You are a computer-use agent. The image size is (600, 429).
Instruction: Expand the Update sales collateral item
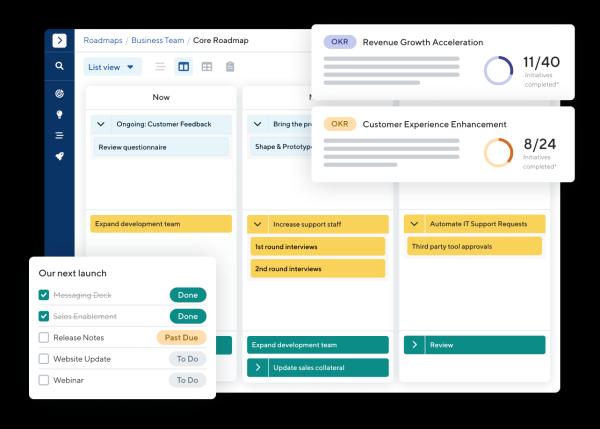258,368
